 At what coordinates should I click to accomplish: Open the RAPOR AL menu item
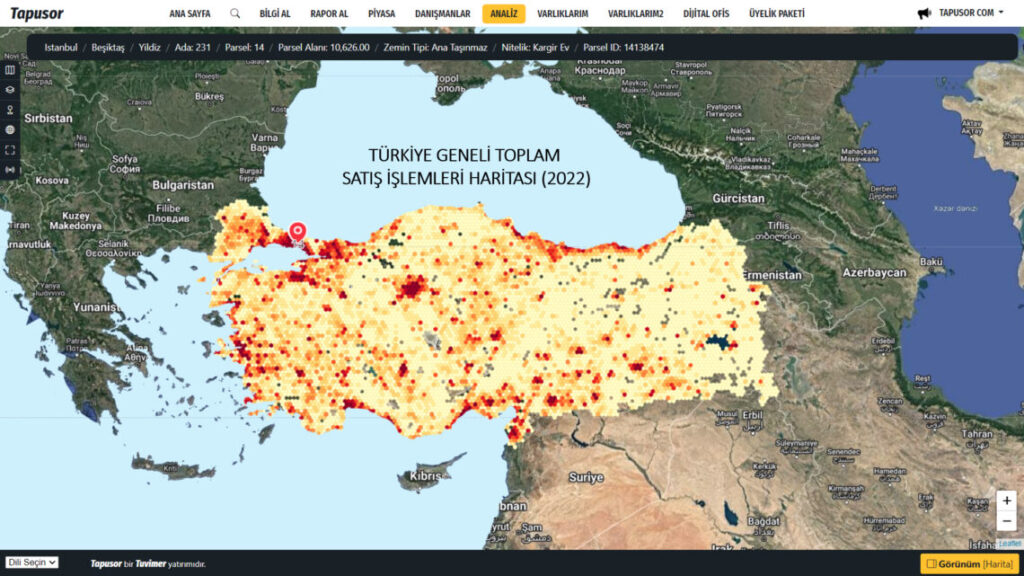[329, 14]
